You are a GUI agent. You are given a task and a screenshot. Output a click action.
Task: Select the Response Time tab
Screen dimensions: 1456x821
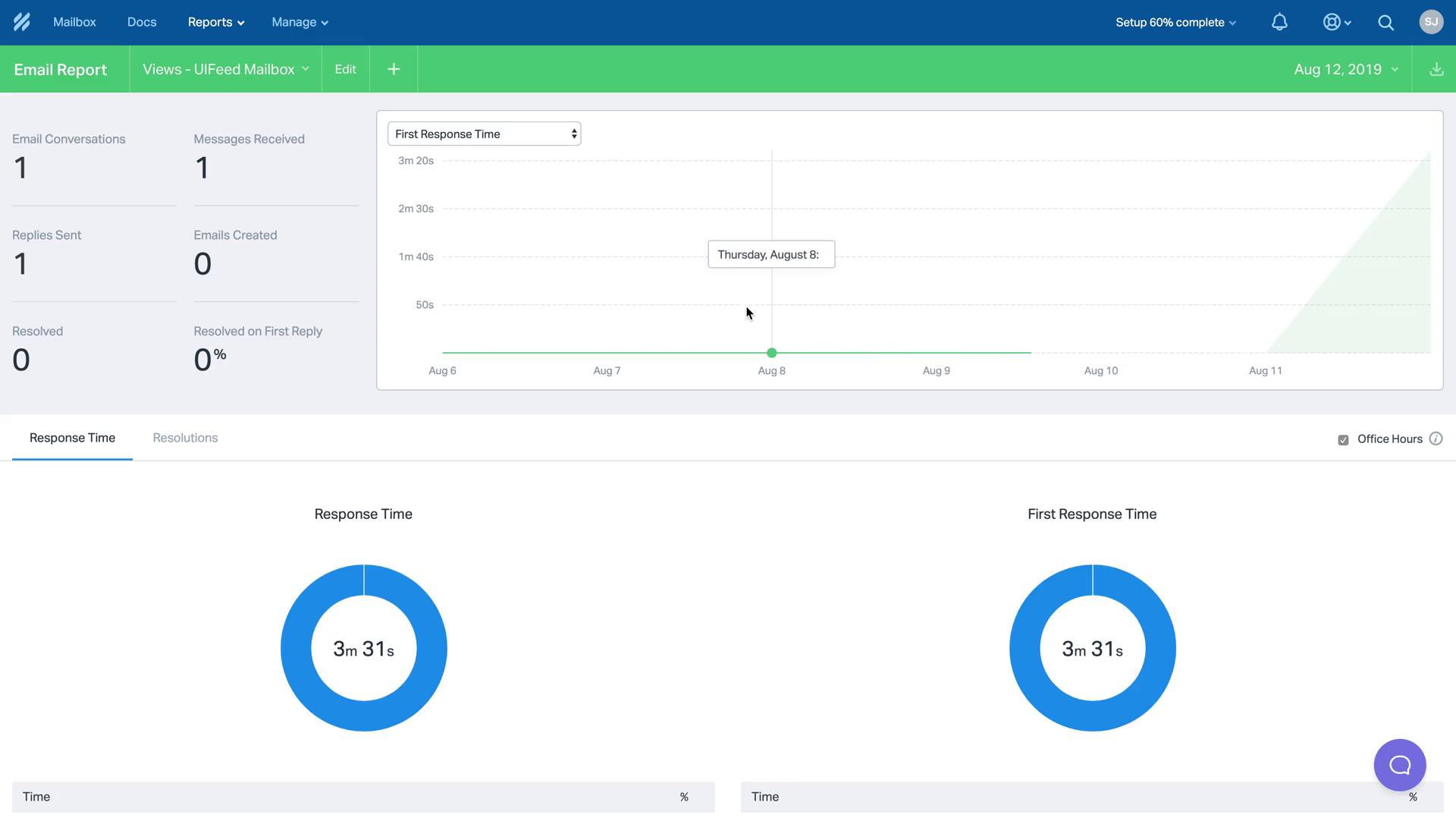pyautogui.click(x=72, y=437)
